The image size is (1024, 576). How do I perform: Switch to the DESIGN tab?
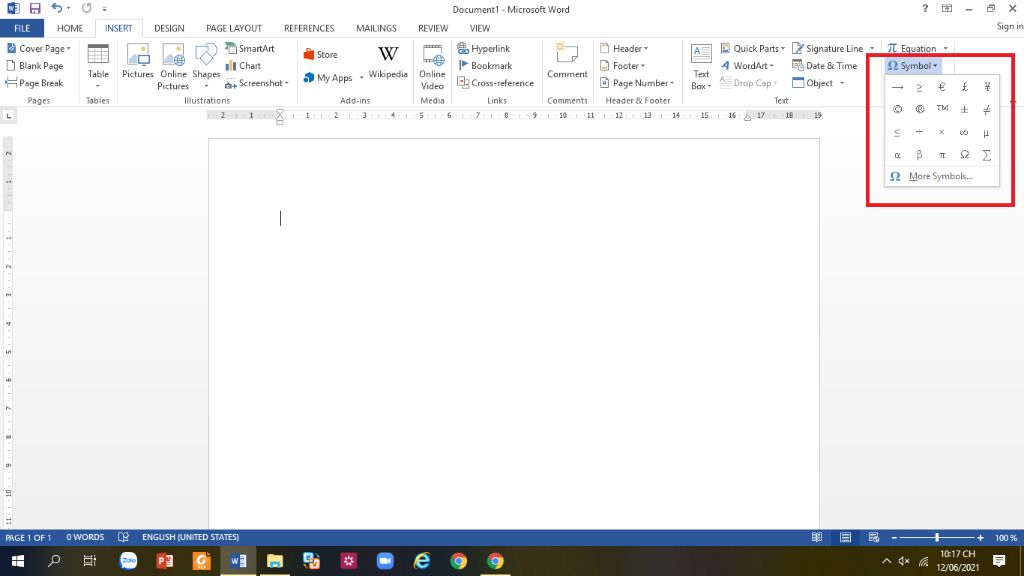click(x=169, y=28)
